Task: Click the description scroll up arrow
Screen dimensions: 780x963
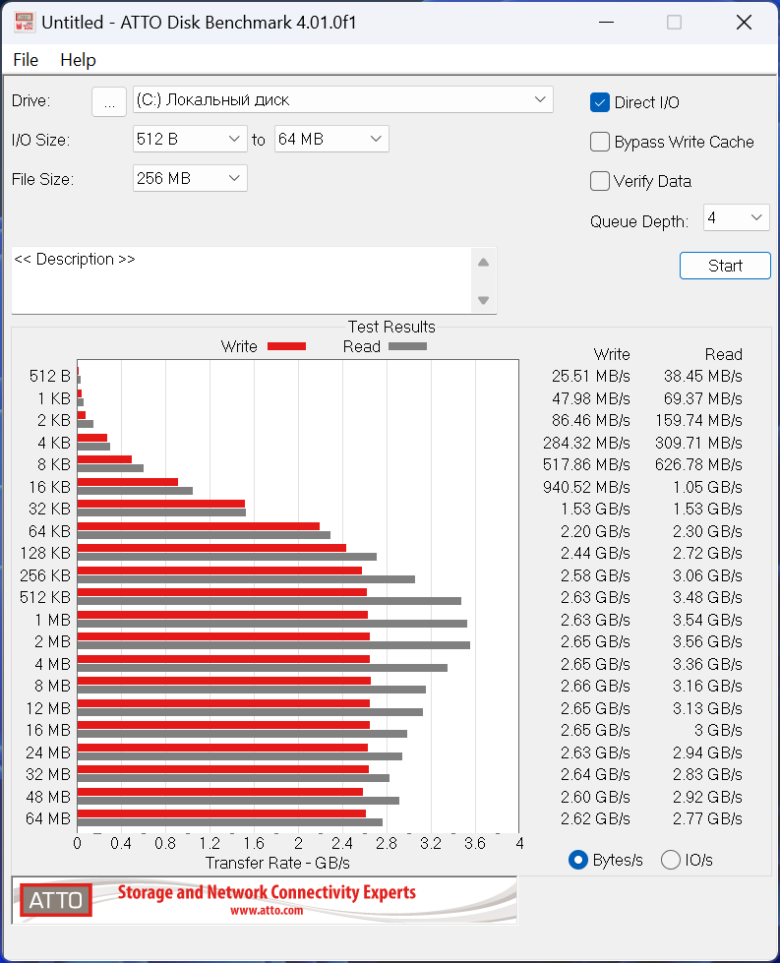Action: (x=483, y=263)
